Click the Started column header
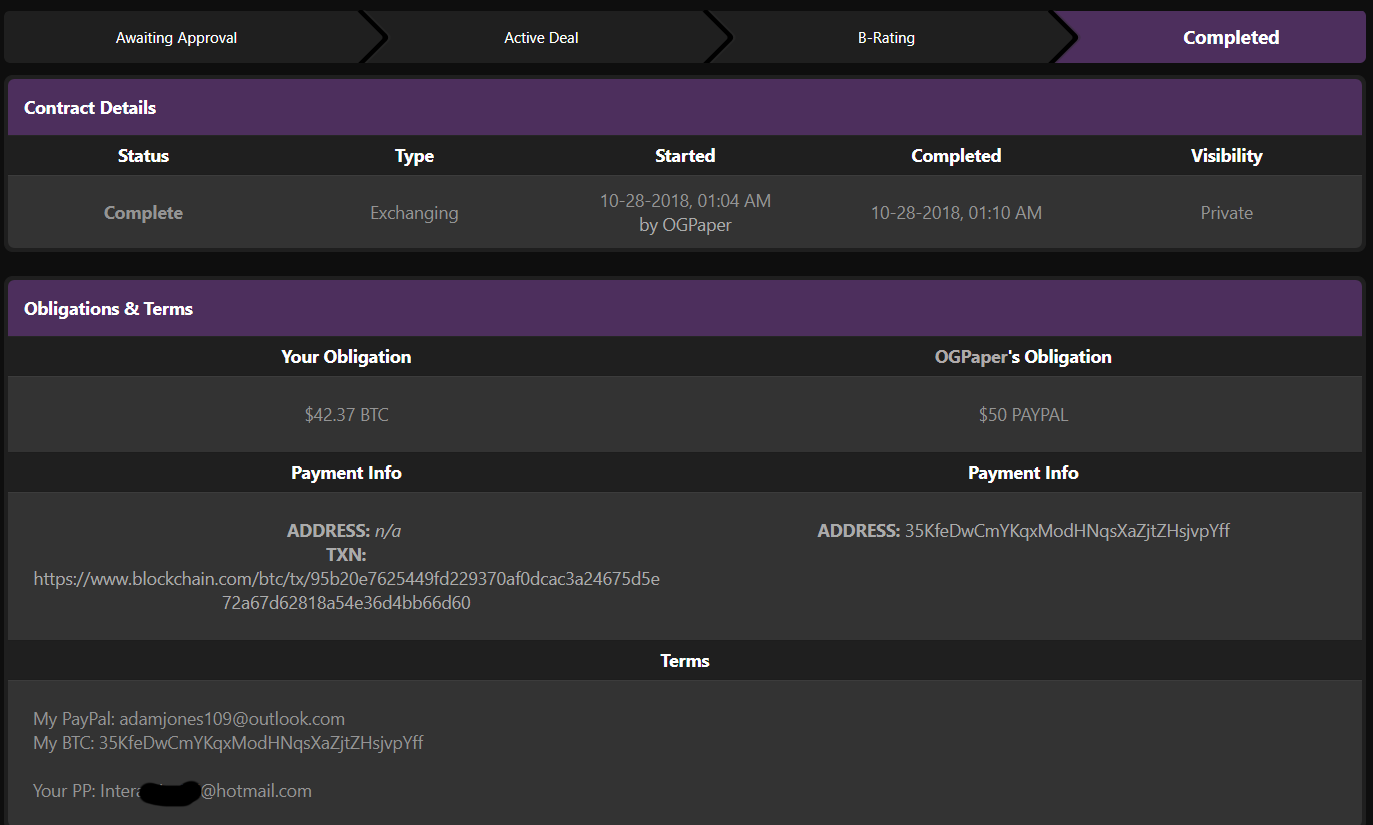The height and width of the screenshot is (825, 1373). tap(685, 155)
